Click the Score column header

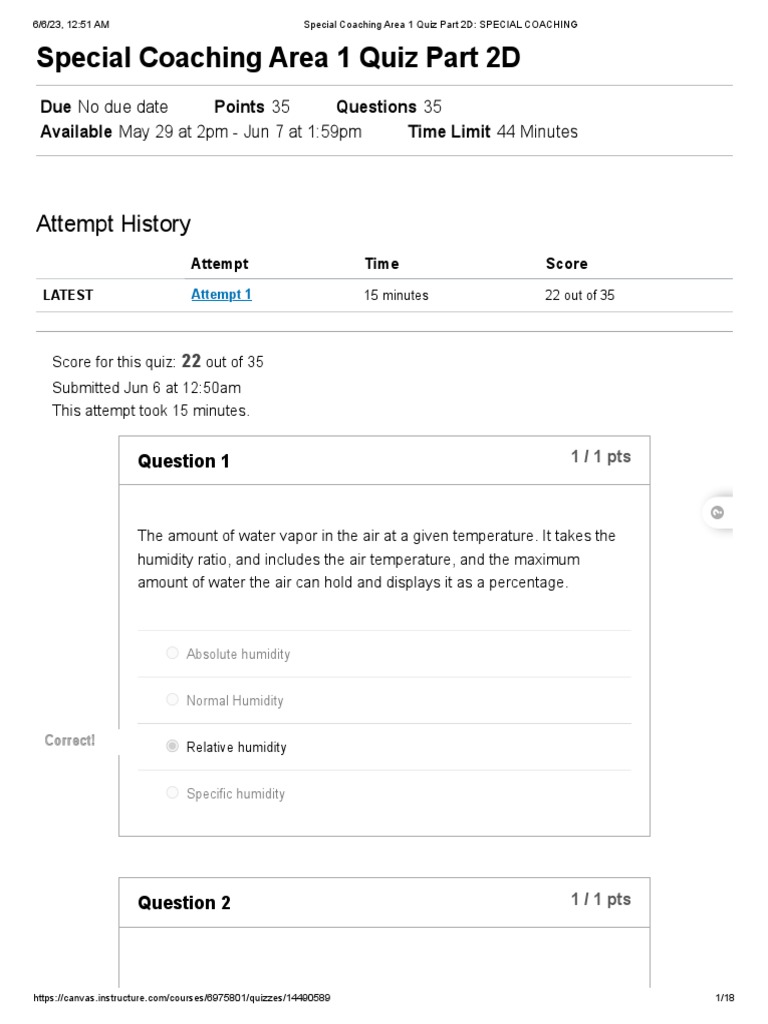tap(566, 264)
